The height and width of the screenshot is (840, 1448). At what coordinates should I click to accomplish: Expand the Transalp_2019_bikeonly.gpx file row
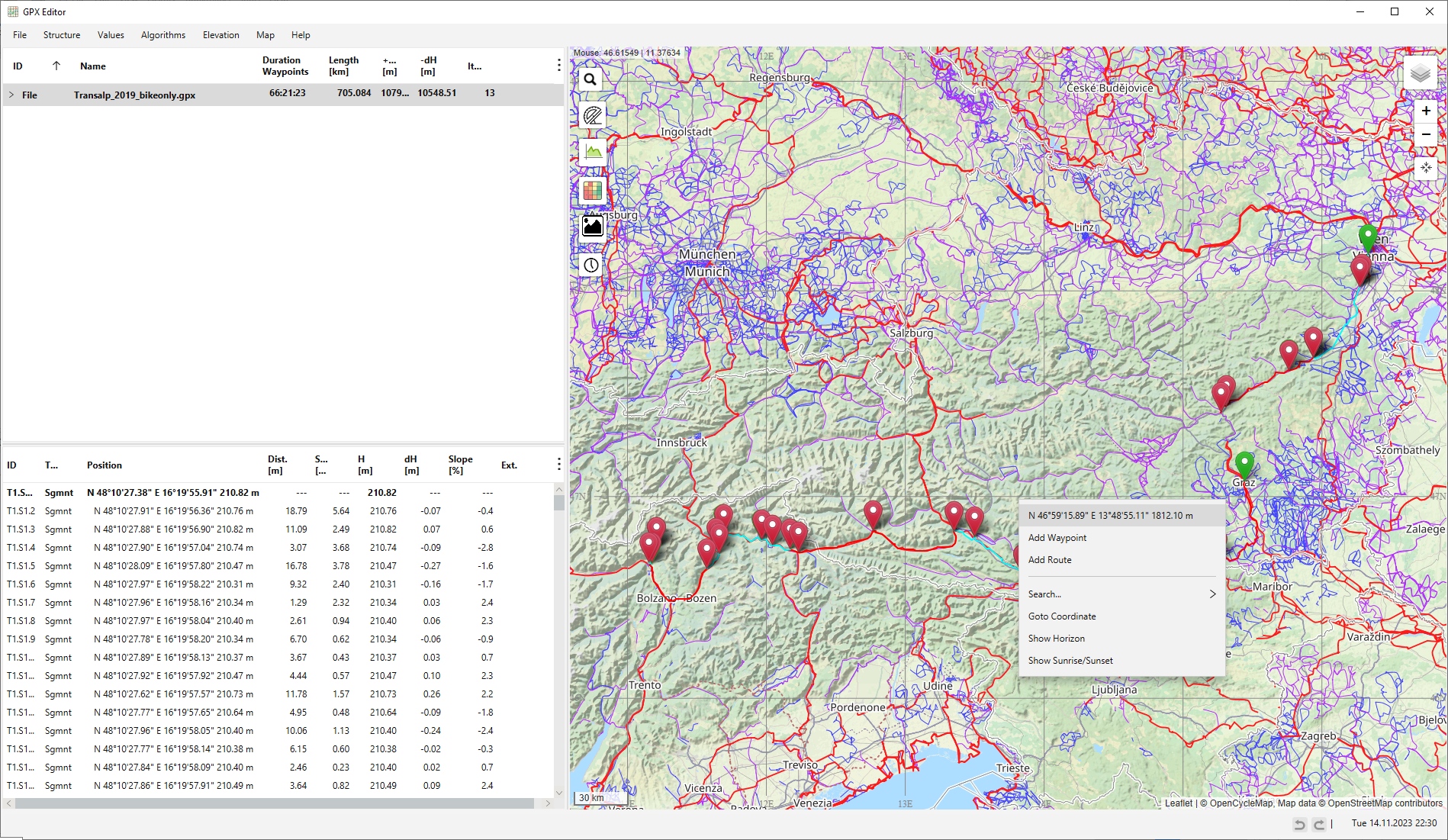pos(11,95)
